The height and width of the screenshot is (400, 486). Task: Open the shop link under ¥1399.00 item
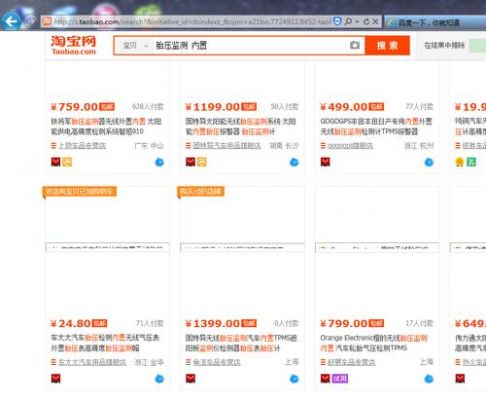[217, 362]
